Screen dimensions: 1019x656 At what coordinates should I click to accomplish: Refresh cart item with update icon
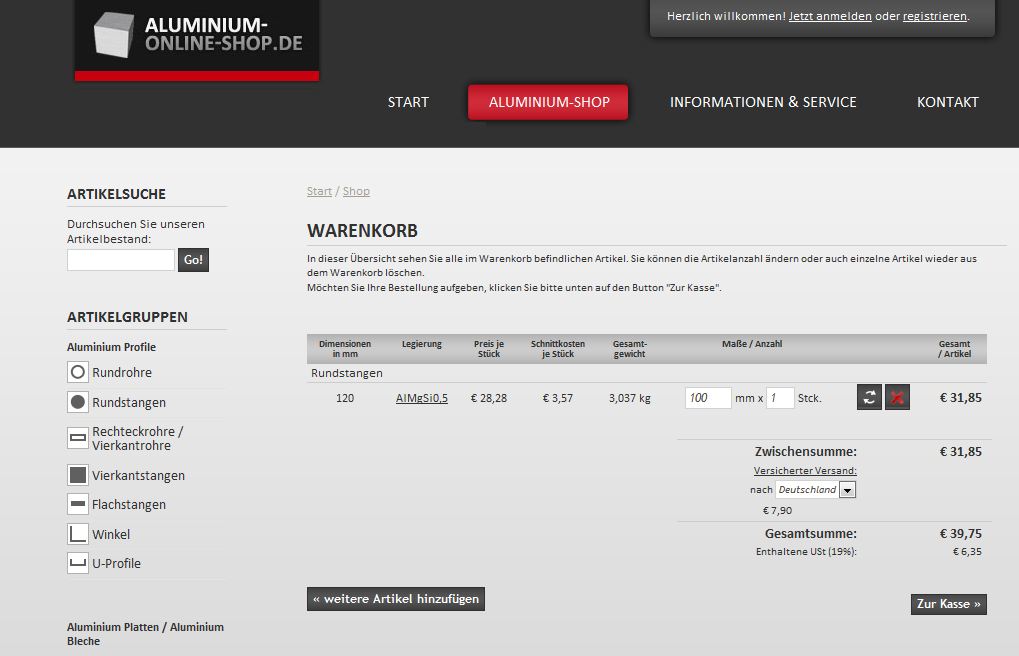[869, 398]
